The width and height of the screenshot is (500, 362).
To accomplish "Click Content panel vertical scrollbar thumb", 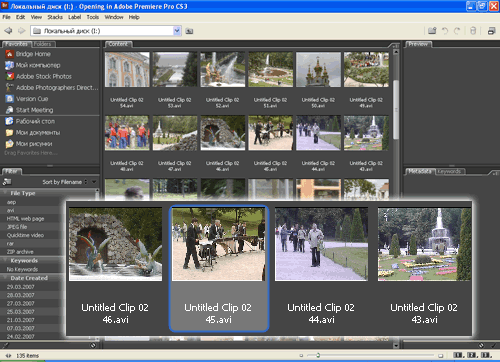I will point(396,110).
